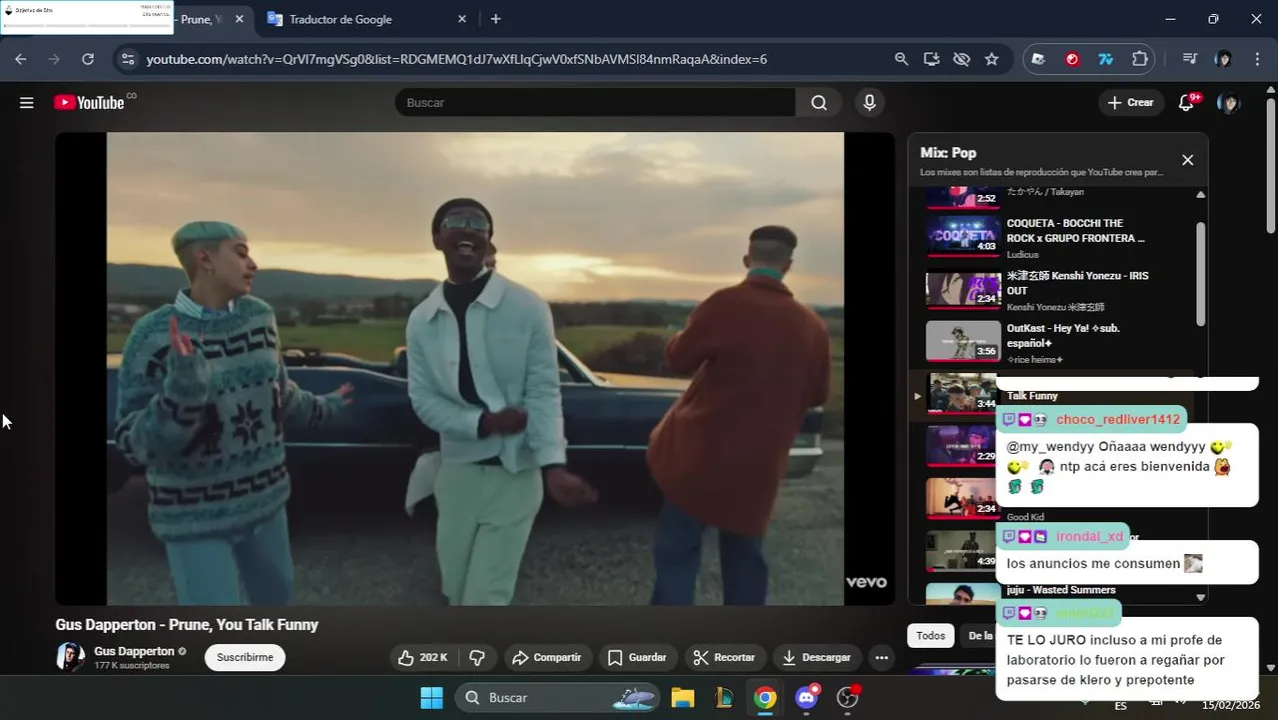Open League of Legends from the taskbar
1278x720 pixels.
[x=724, y=698]
